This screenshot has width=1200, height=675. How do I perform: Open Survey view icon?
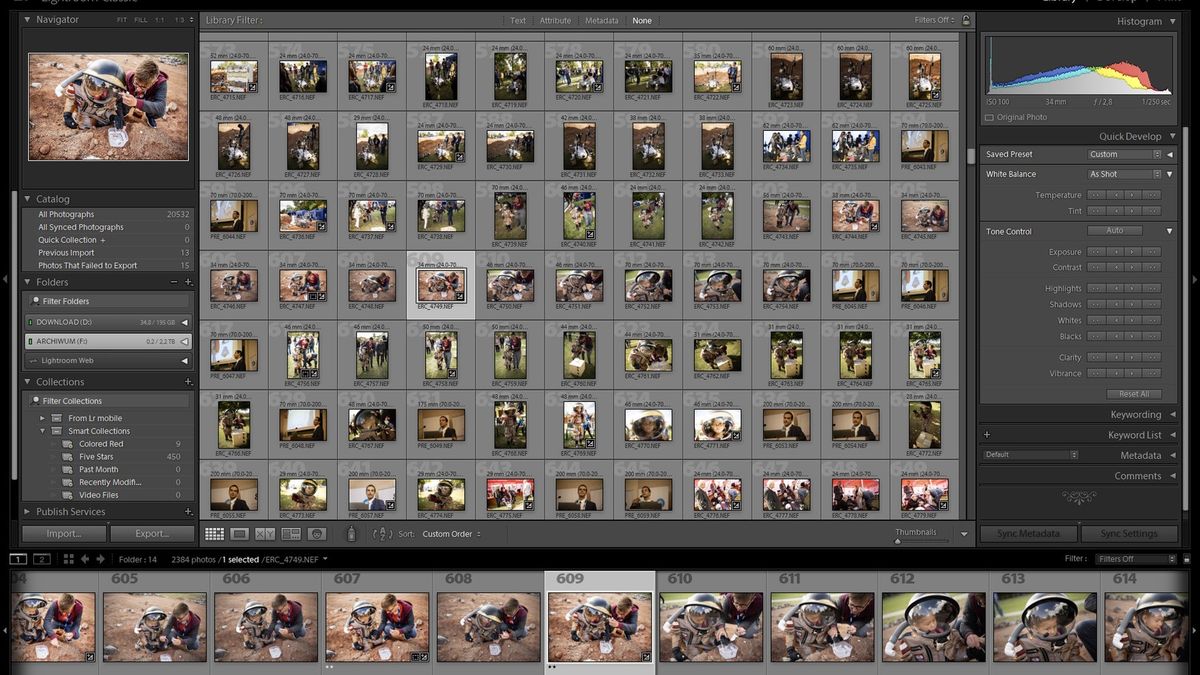[291, 534]
